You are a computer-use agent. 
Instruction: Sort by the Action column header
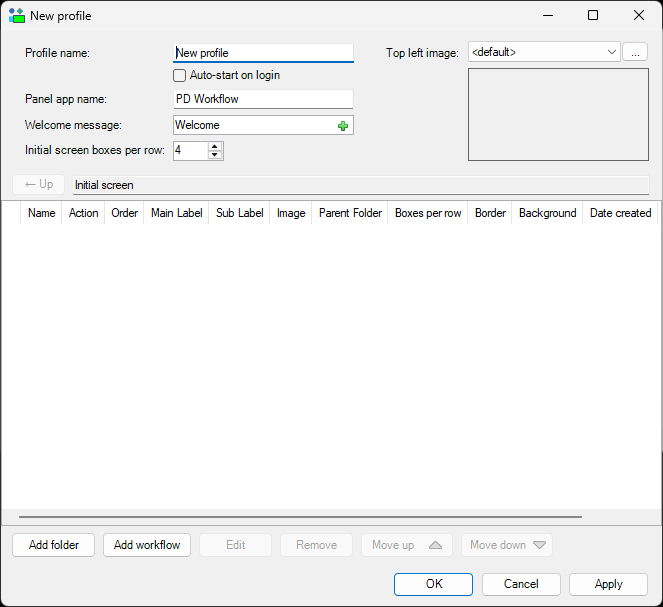(83, 213)
